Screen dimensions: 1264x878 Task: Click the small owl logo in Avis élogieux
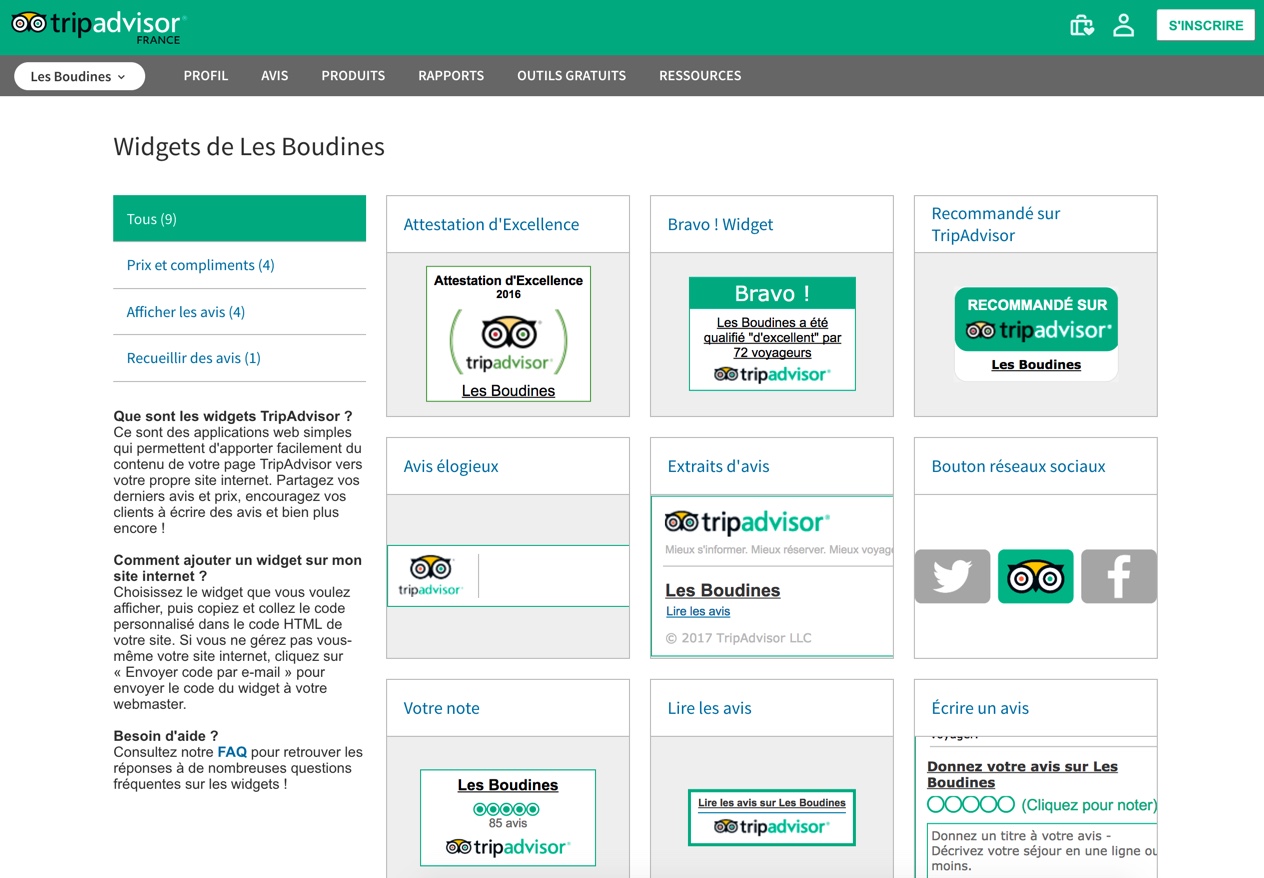(429, 575)
